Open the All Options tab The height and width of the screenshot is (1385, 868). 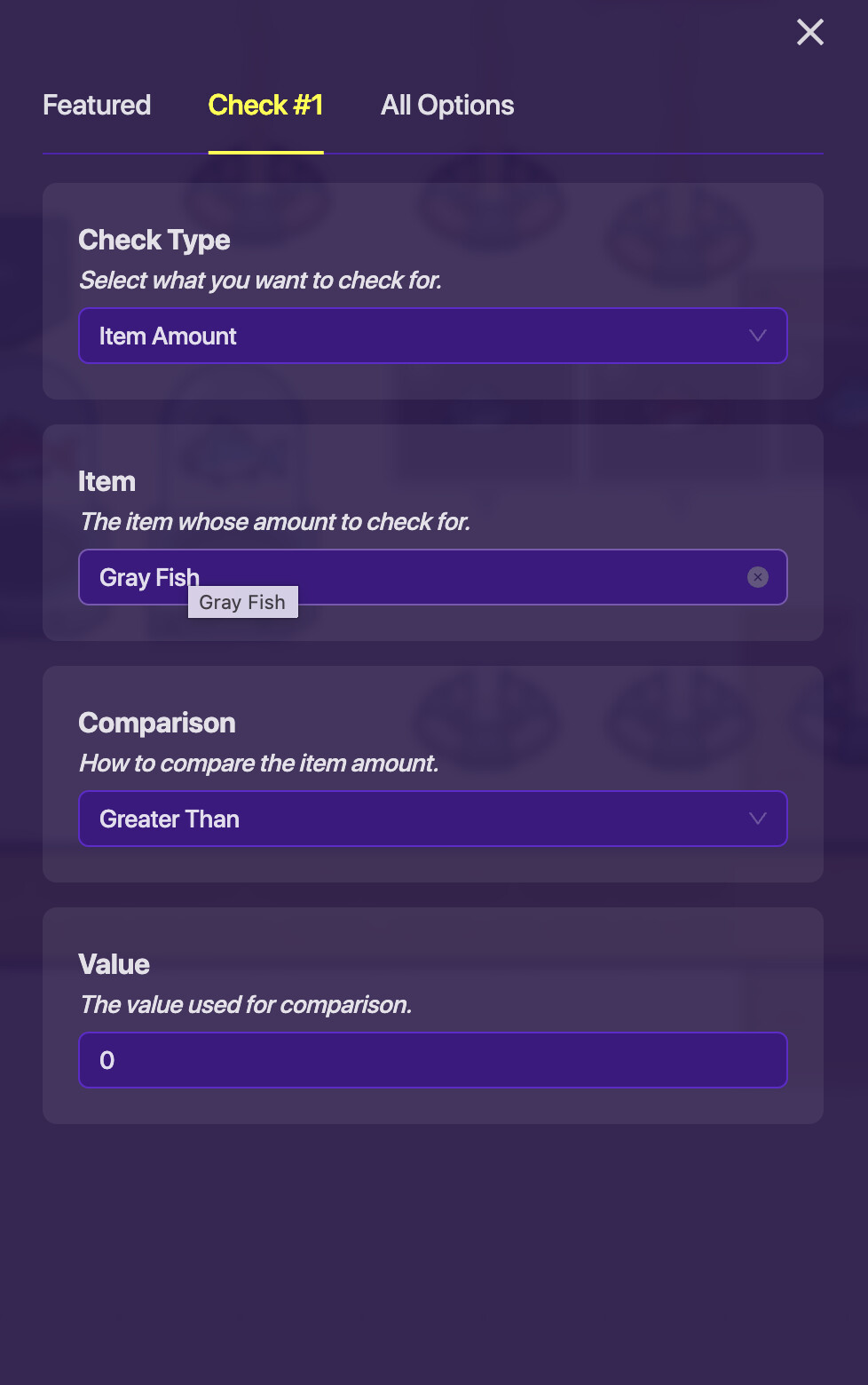point(447,106)
